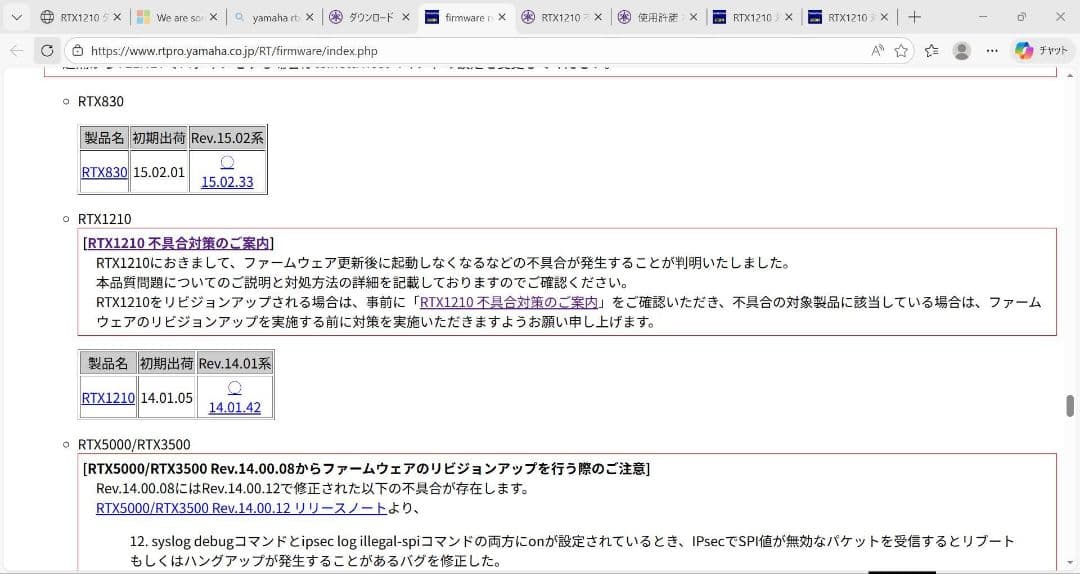This screenshot has width=1080, height=574.
Task: Open the Favorites list icon
Action: point(931,50)
